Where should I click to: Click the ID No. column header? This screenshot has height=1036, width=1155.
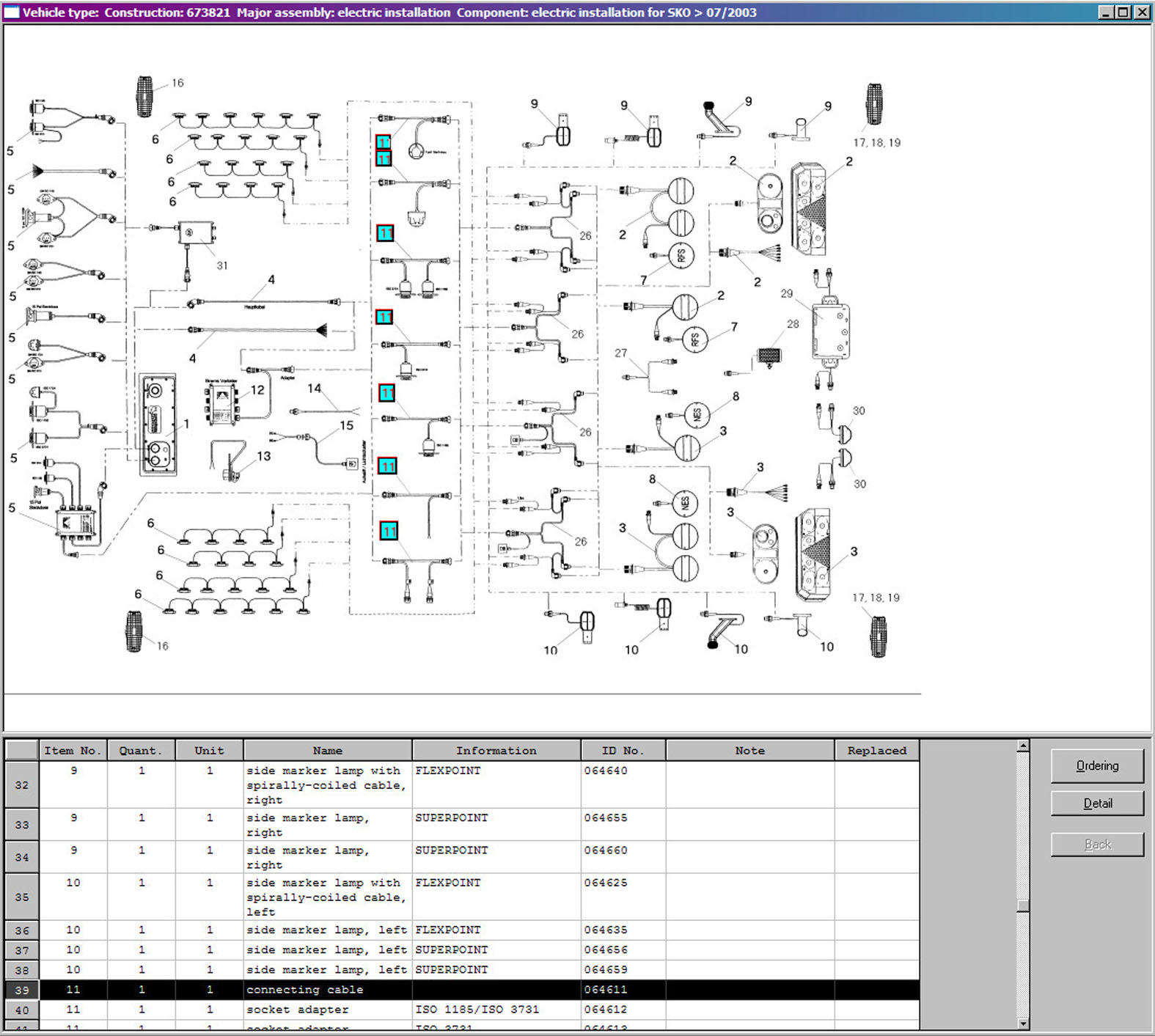(623, 750)
